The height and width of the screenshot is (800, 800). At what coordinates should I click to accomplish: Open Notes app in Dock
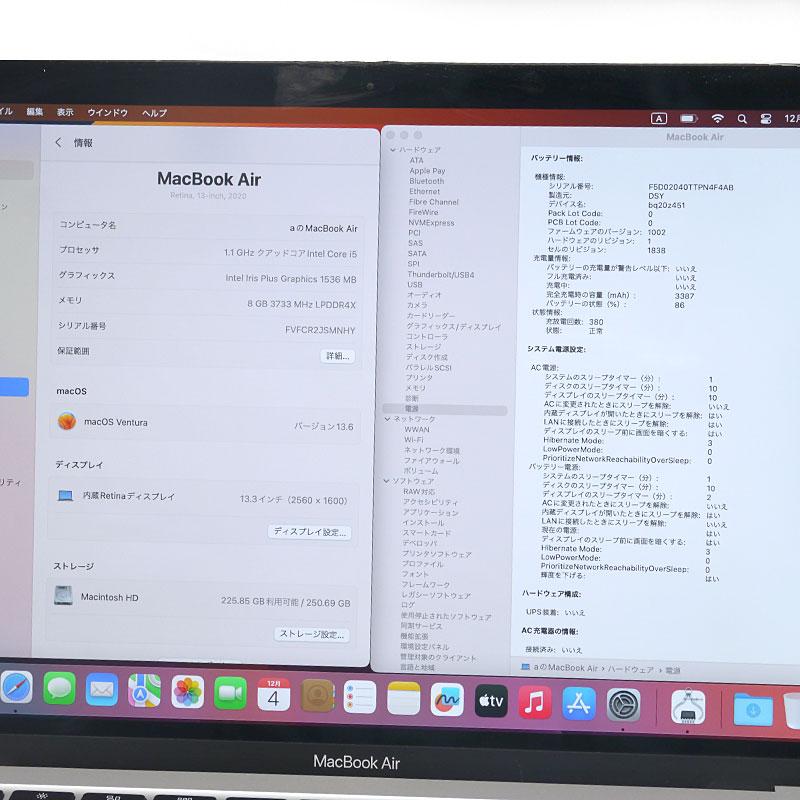click(404, 698)
